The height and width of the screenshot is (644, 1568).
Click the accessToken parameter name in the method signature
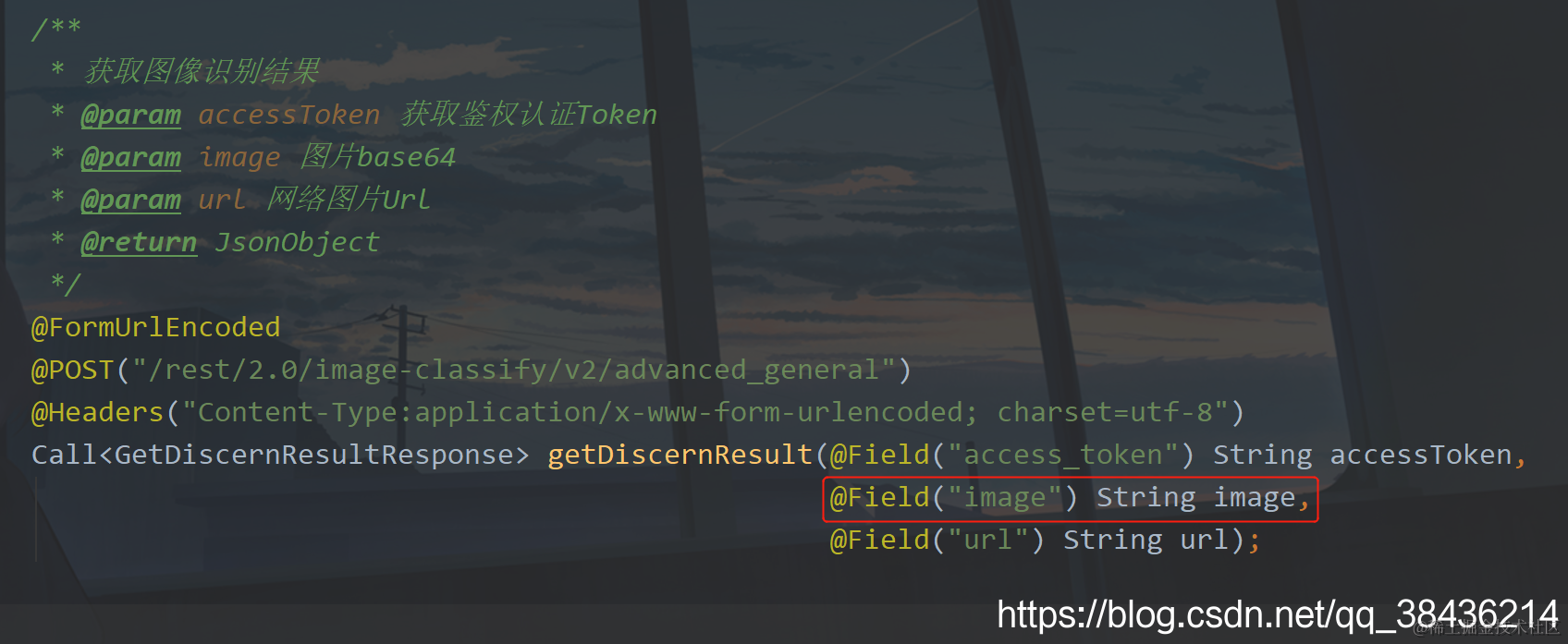(x=1421, y=455)
